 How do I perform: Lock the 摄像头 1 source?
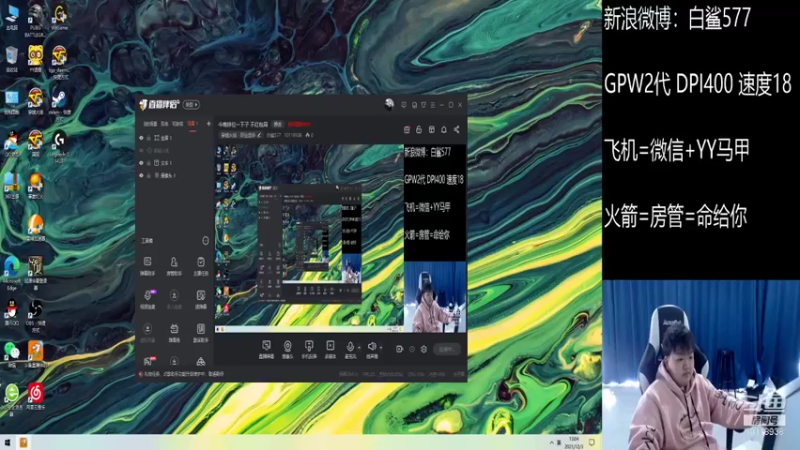149,175
